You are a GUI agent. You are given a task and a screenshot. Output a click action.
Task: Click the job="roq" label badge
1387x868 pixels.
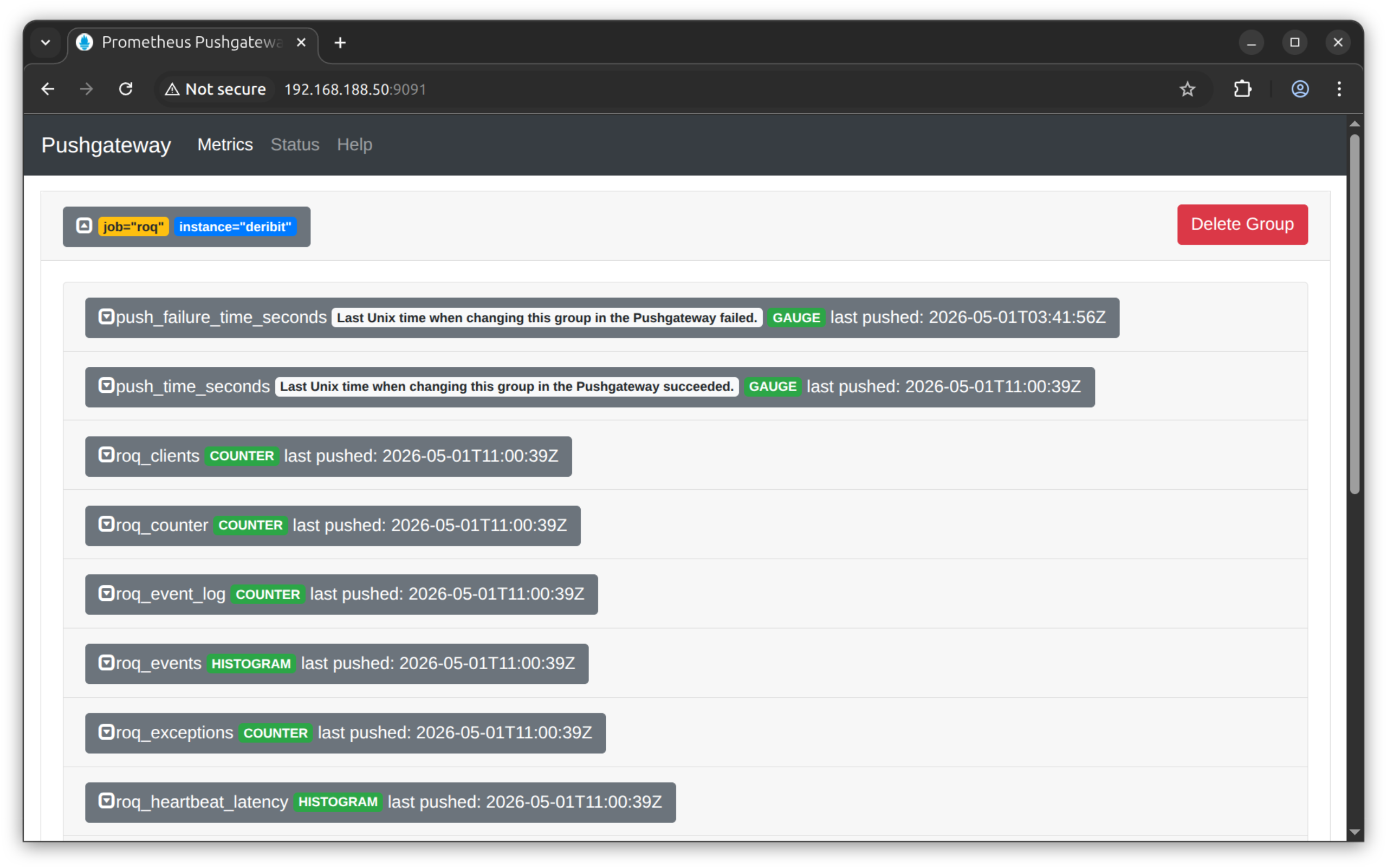click(x=133, y=227)
